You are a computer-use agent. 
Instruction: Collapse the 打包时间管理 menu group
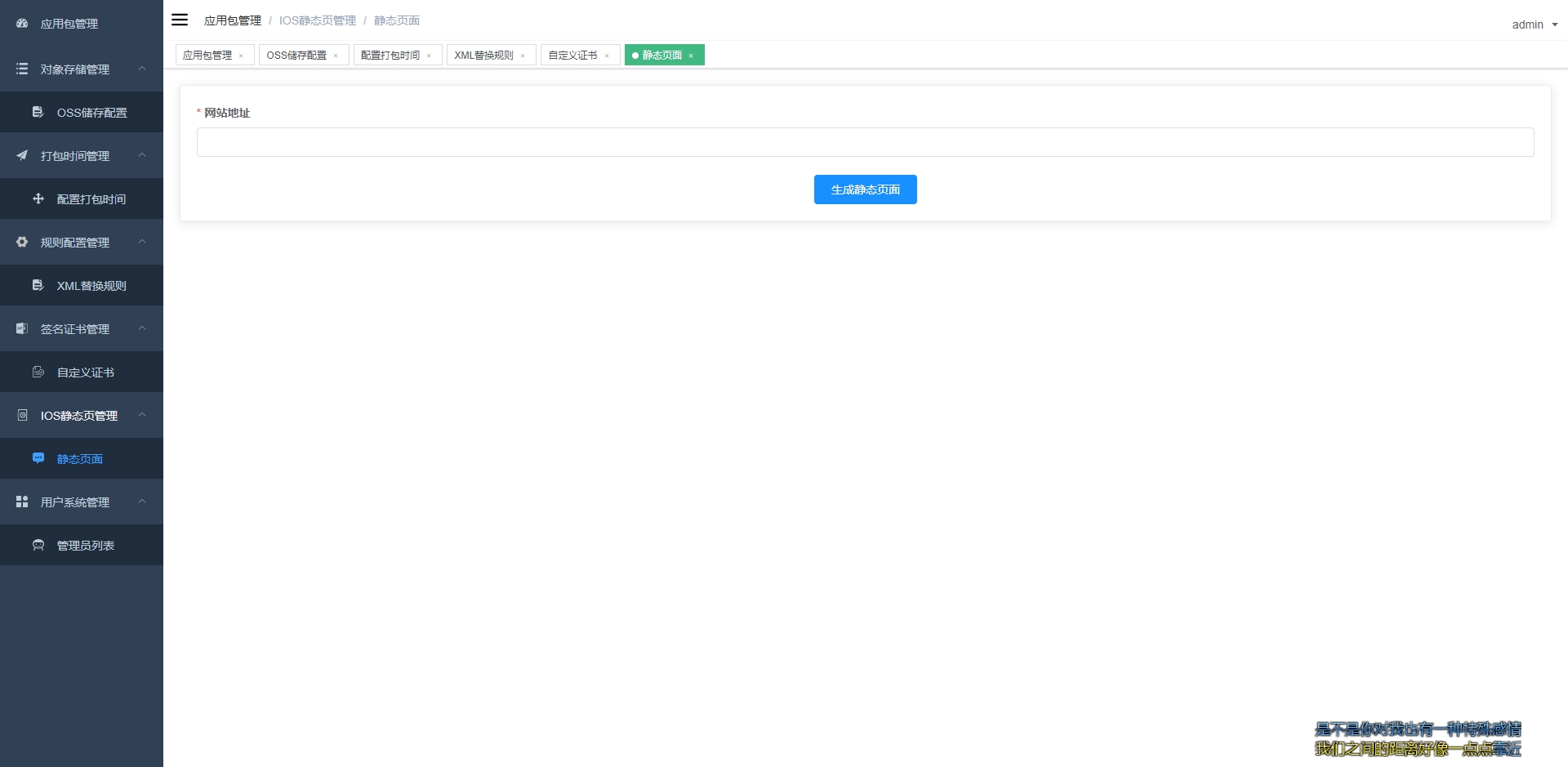[142, 155]
